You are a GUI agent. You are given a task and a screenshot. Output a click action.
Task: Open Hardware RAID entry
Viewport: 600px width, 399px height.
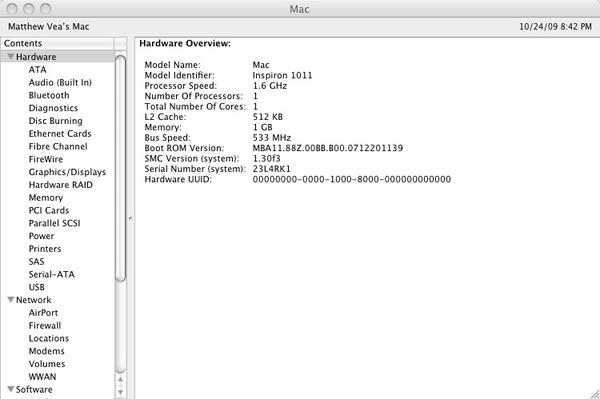tap(60, 185)
